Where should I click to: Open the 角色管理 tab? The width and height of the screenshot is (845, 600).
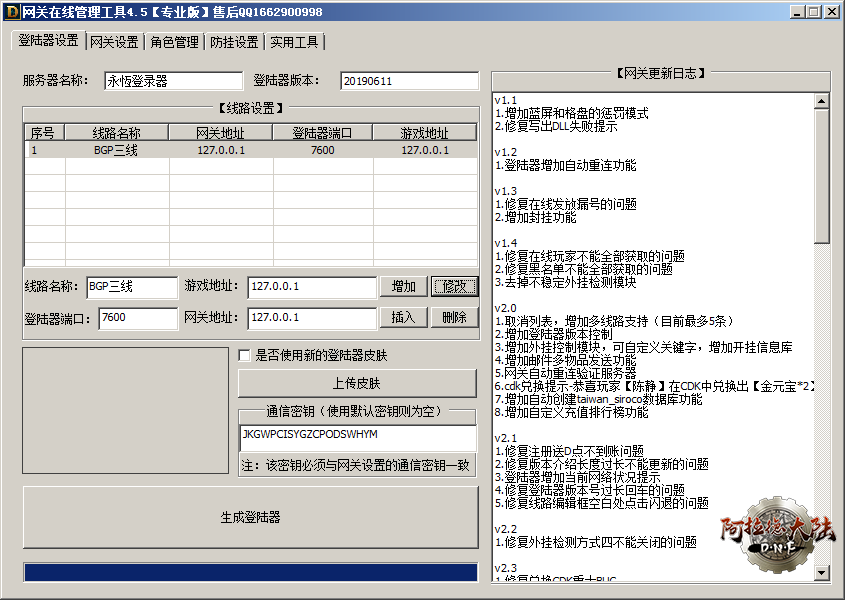(174, 42)
